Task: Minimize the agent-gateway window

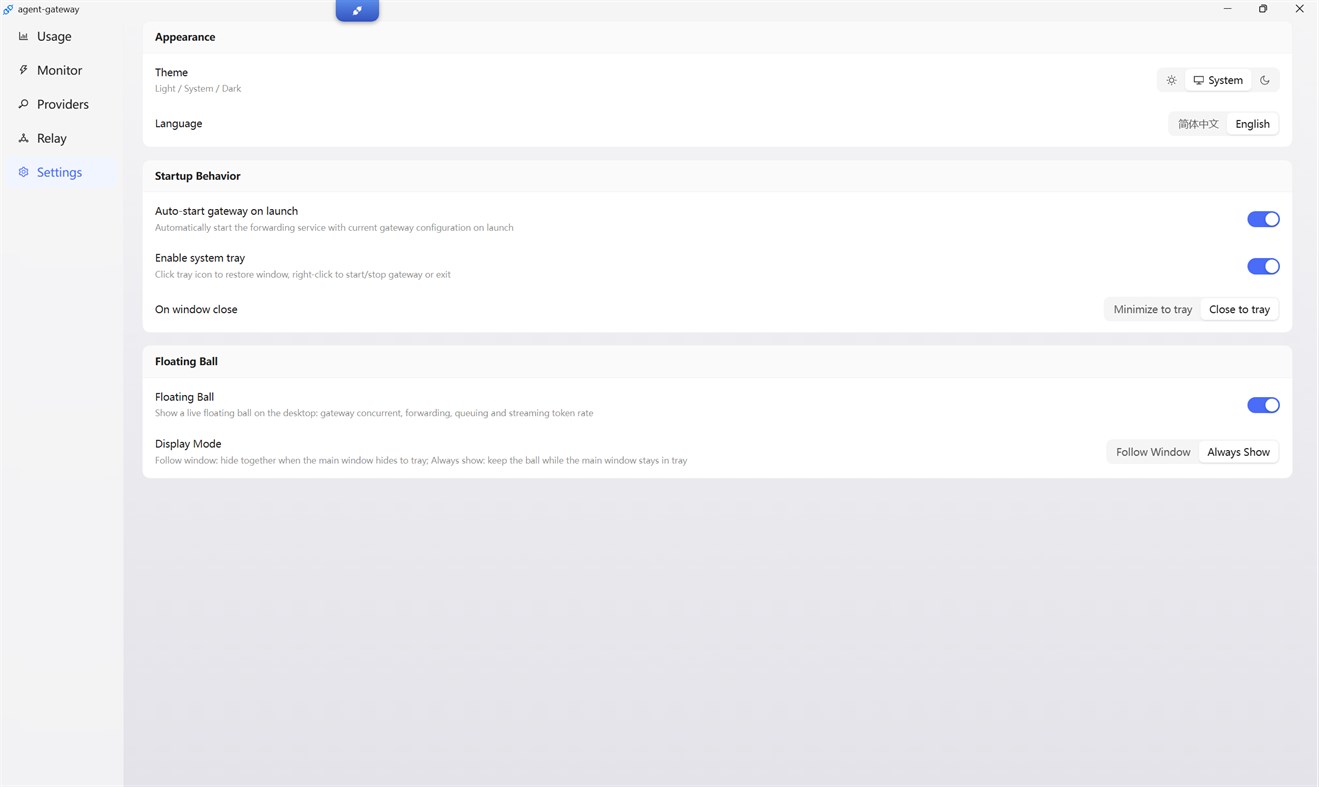Action: click(x=1227, y=9)
